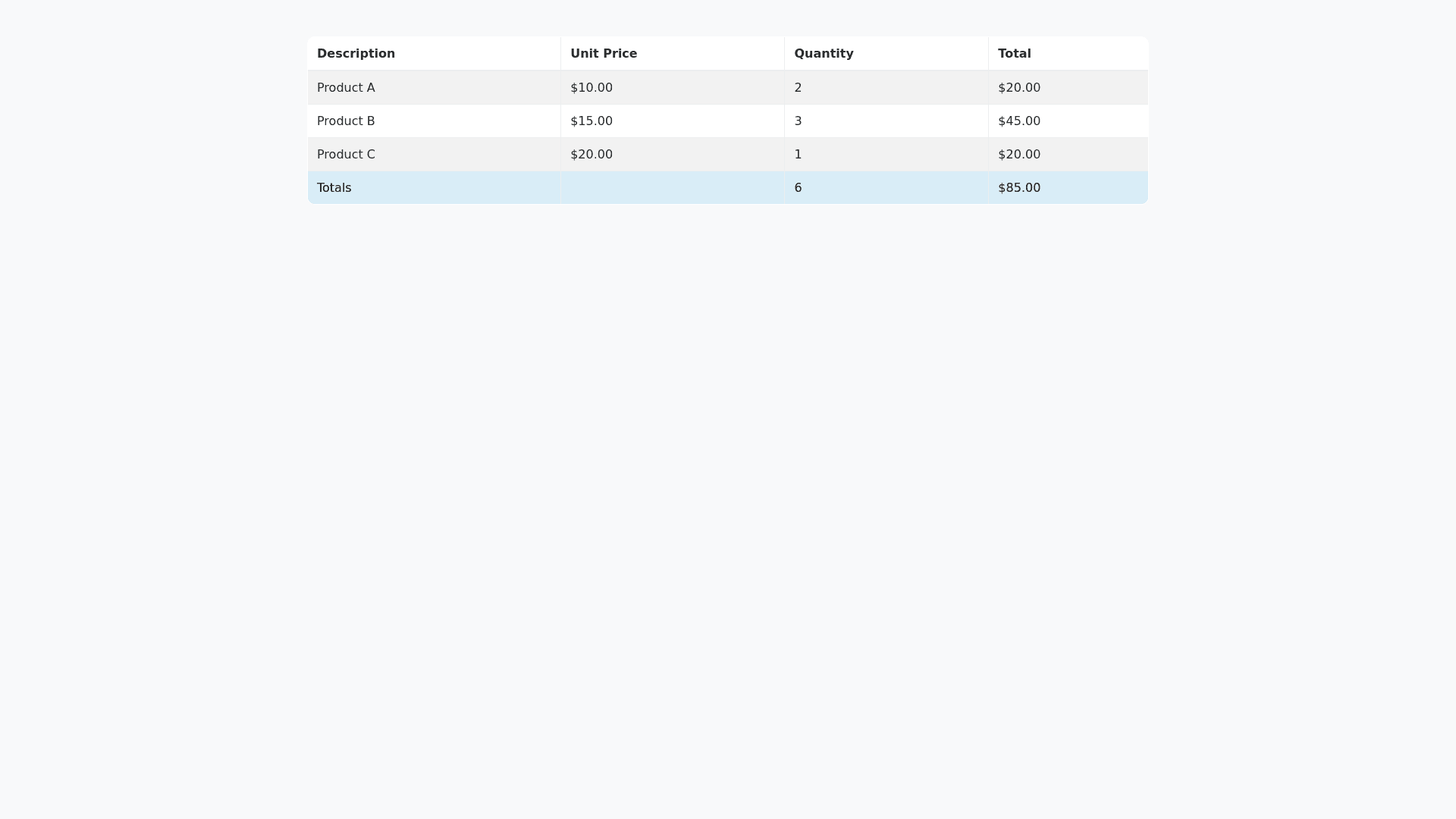This screenshot has height=819, width=1456.
Task: Click the total quantity value 6
Action: 798,188
